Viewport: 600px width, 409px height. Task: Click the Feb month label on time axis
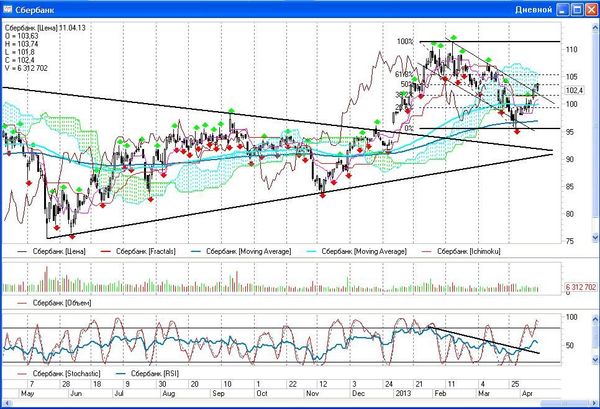440,393
